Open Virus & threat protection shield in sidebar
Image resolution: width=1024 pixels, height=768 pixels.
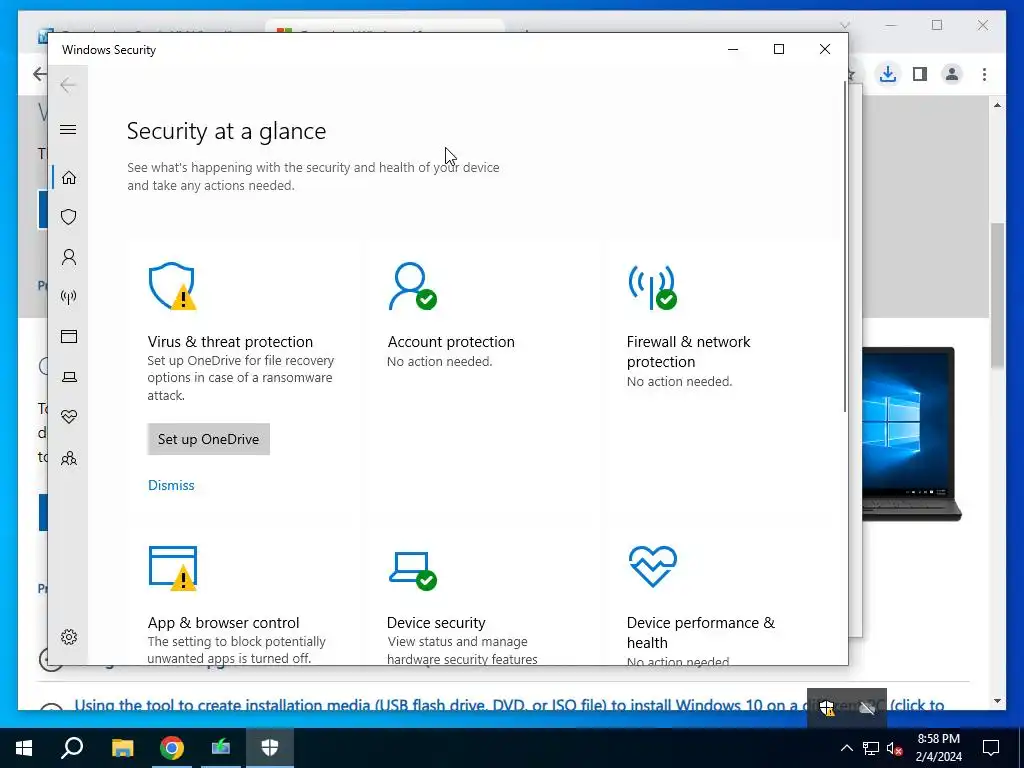tap(69, 217)
